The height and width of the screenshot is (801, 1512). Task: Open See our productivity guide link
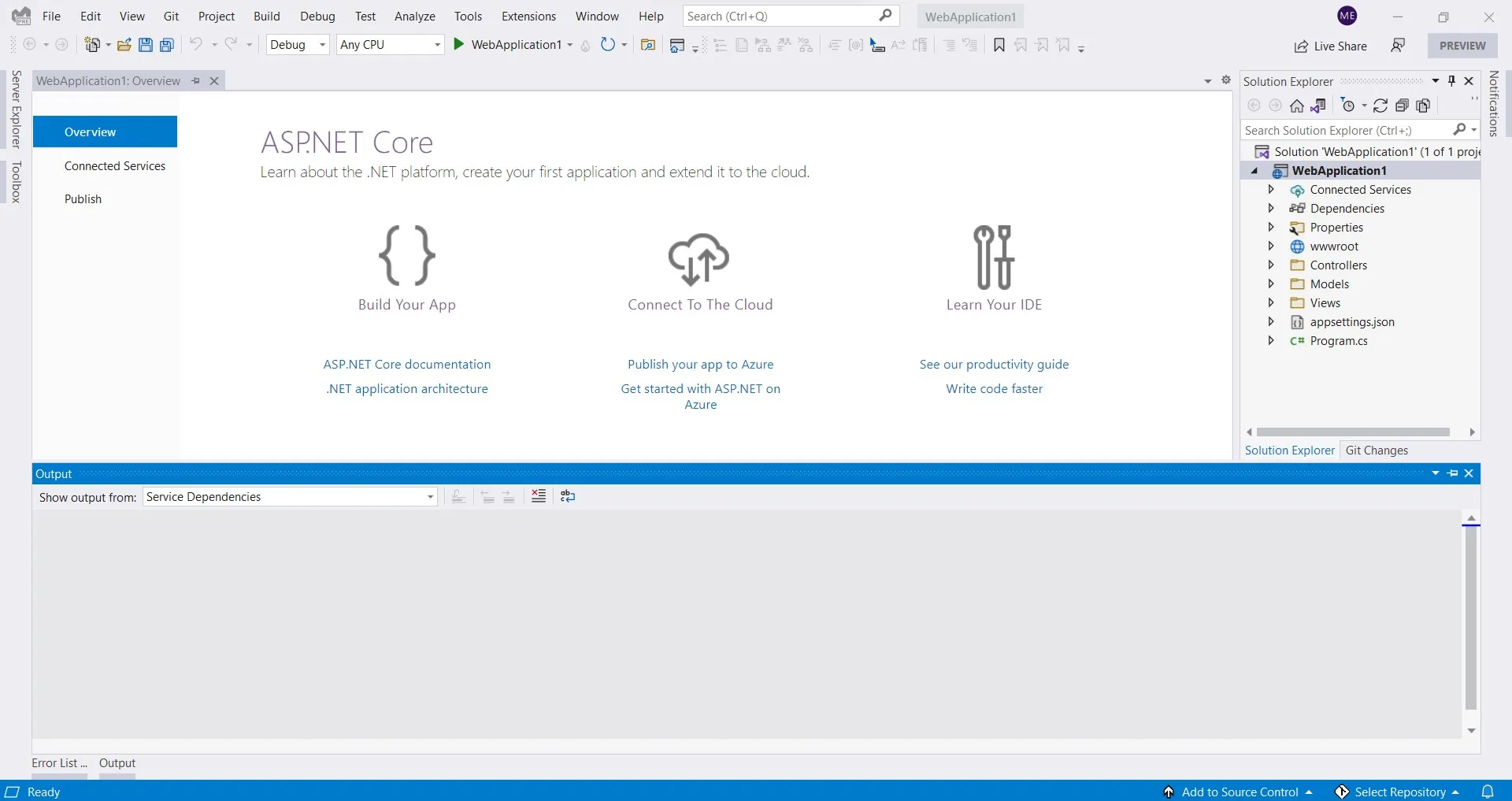[x=994, y=365]
